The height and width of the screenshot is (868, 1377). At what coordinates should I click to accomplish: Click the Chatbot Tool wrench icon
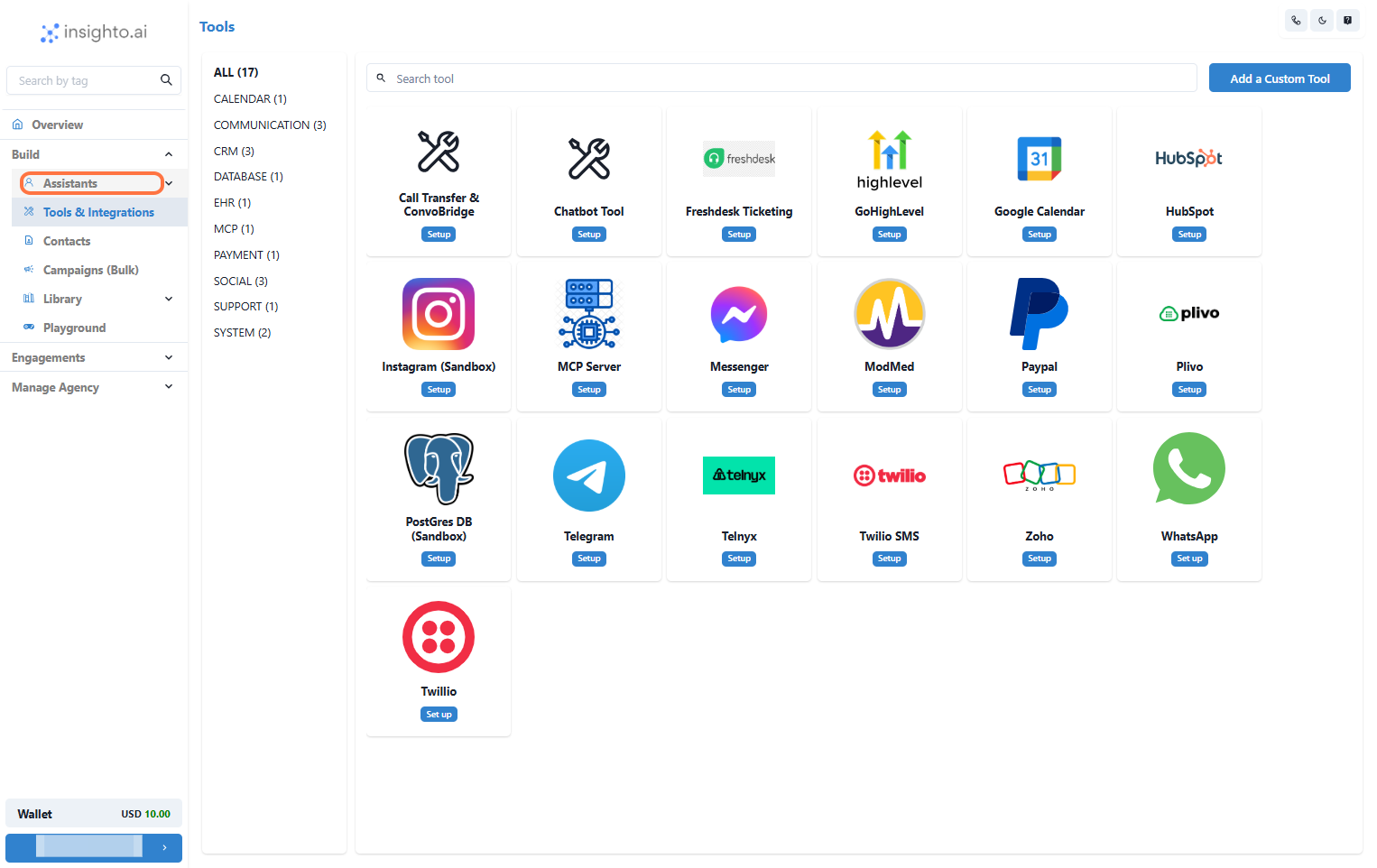click(x=589, y=159)
